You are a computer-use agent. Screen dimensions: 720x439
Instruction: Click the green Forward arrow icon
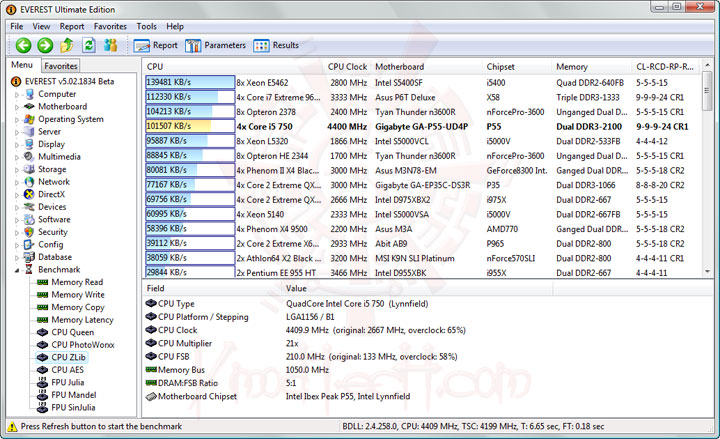[x=45, y=45]
